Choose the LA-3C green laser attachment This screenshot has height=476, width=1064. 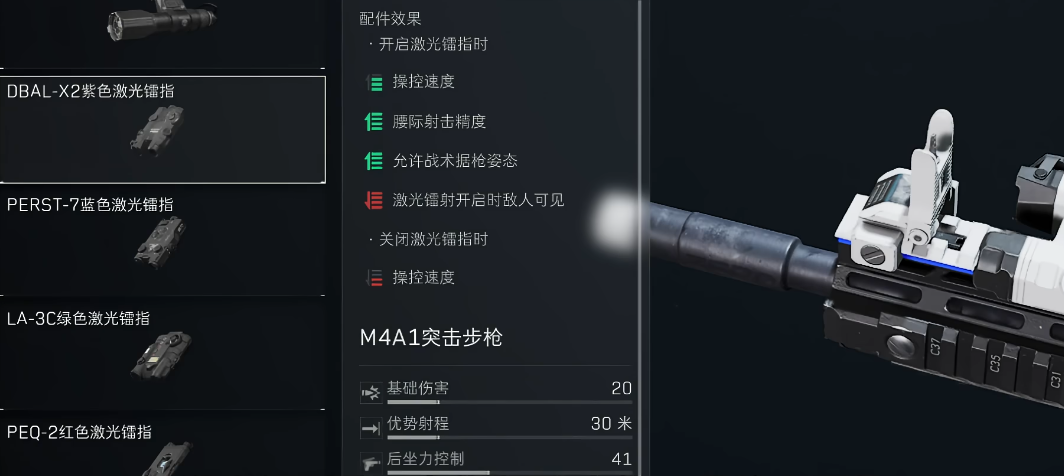[163, 352]
